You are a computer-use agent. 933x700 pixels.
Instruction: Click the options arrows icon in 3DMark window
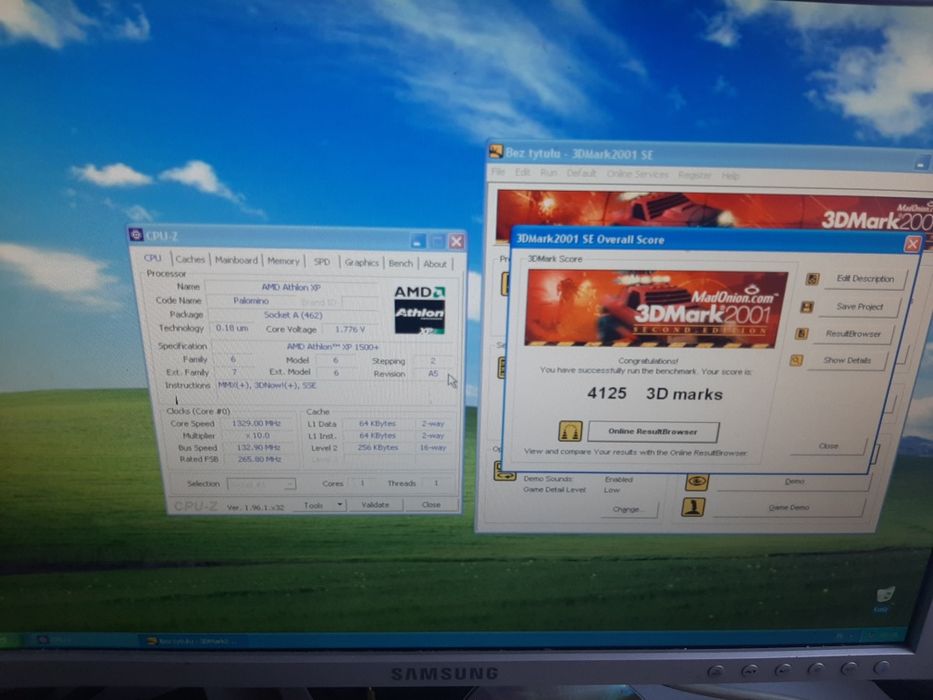[x=505, y=471]
